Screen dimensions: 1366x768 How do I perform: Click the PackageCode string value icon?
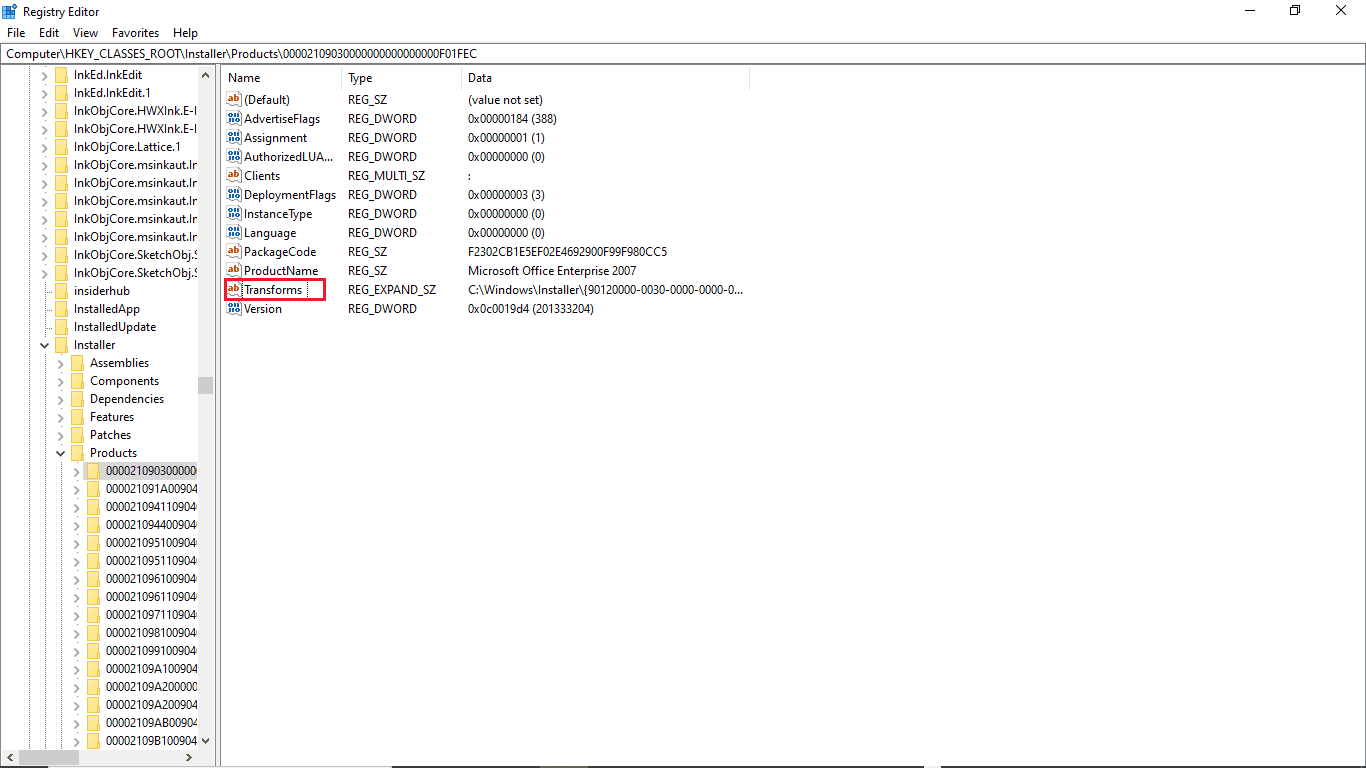(x=234, y=251)
